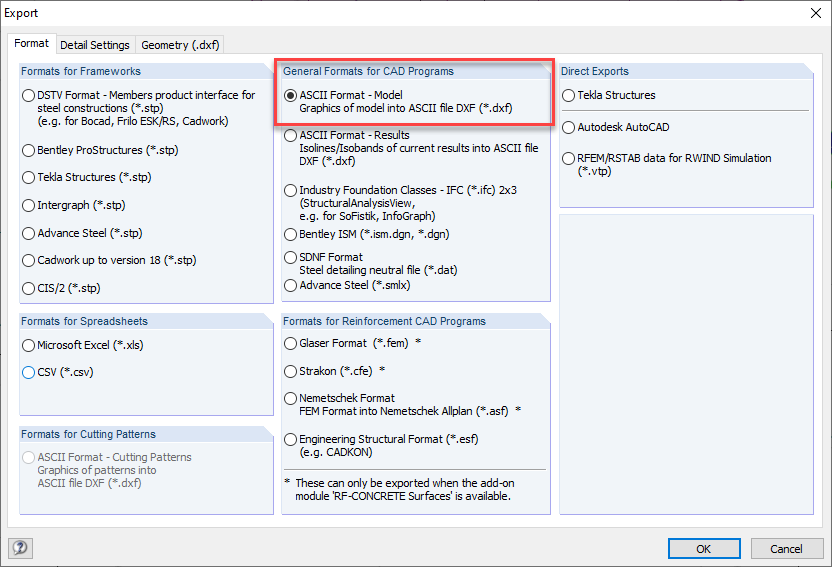
Task: Select Glaser Format (*.fem) option
Action: [x=291, y=343]
